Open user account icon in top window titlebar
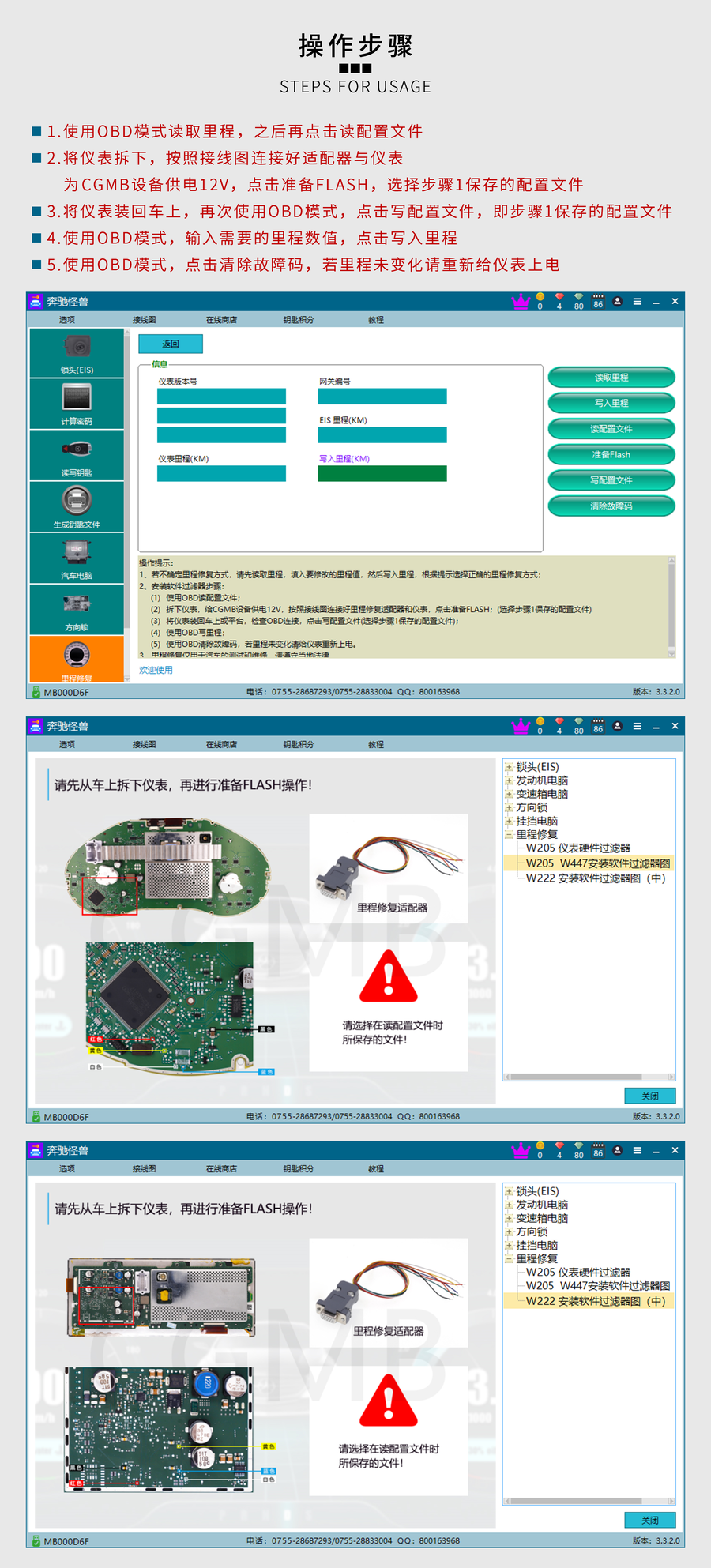Image resolution: width=711 pixels, height=1568 pixels. tap(618, 302)
